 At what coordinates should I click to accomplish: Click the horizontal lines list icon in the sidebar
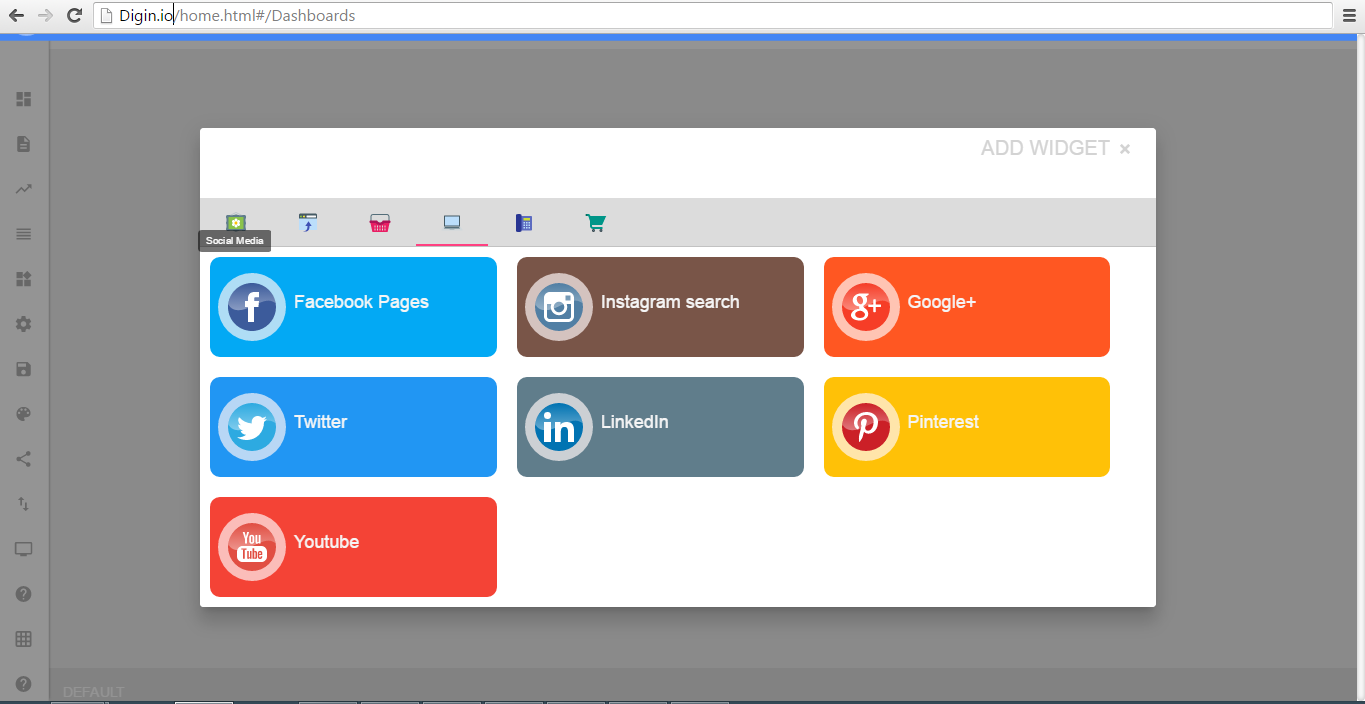coord(24,234)
